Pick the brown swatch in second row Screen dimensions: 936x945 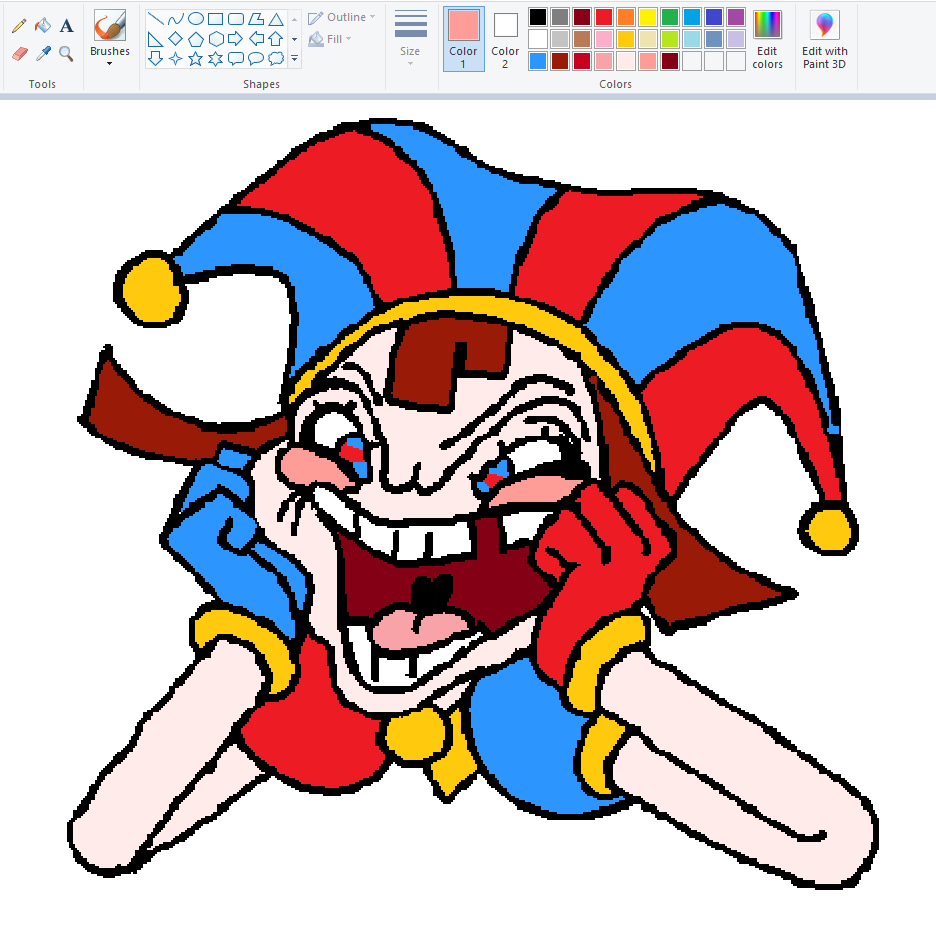pos(582,39)
